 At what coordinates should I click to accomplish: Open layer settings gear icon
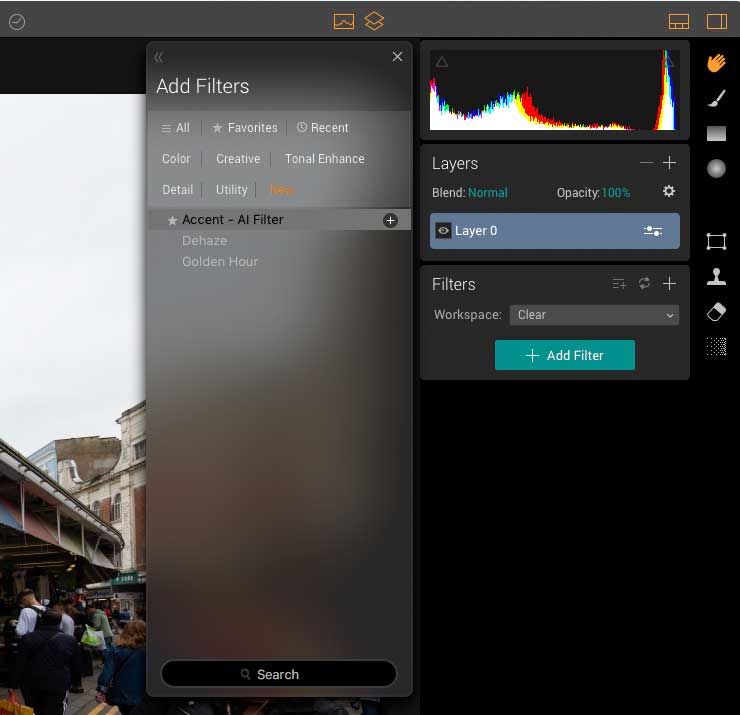[x=669, y=191]
